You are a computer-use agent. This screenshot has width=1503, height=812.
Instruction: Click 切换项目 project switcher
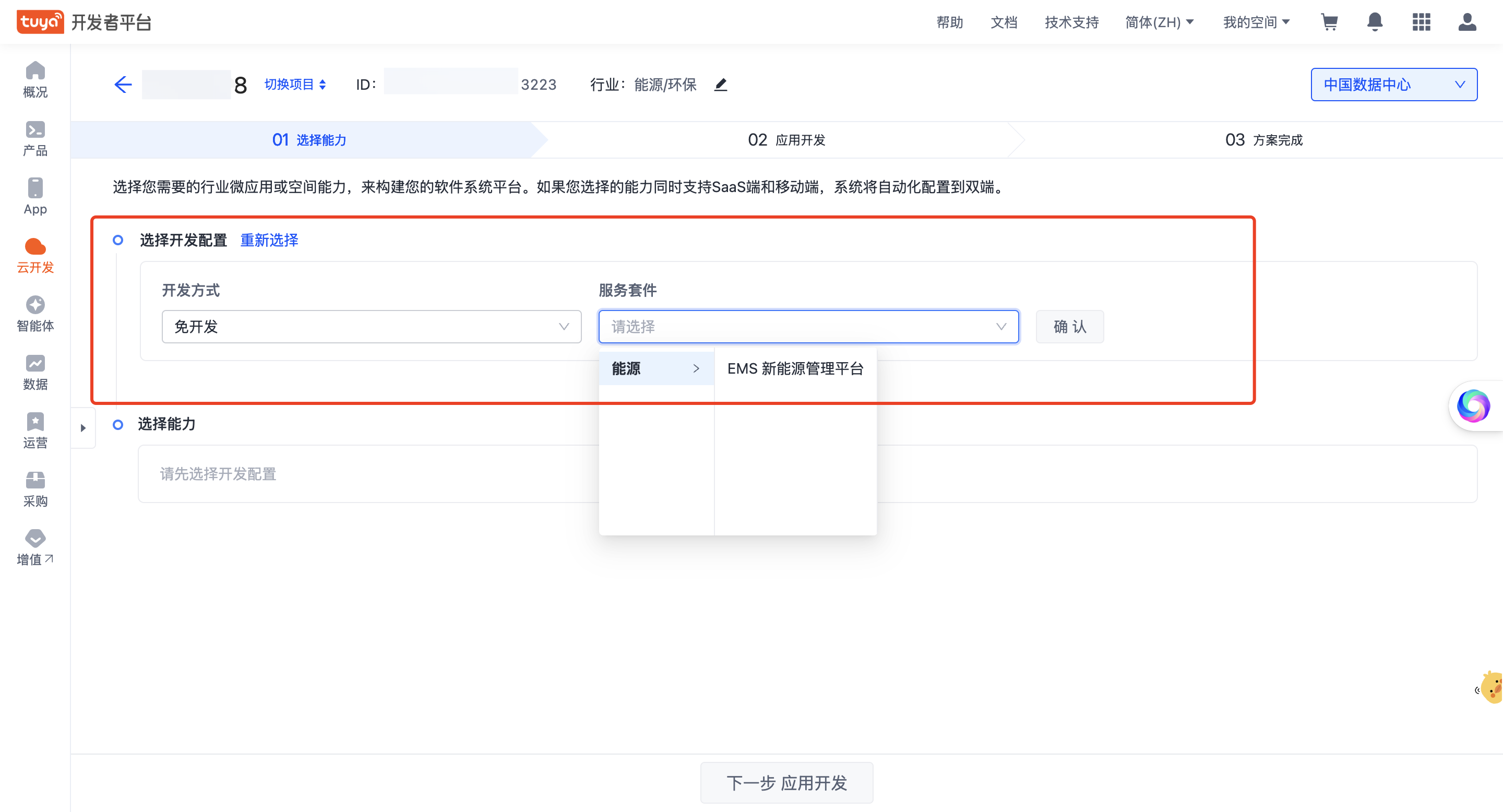point(295,85)
